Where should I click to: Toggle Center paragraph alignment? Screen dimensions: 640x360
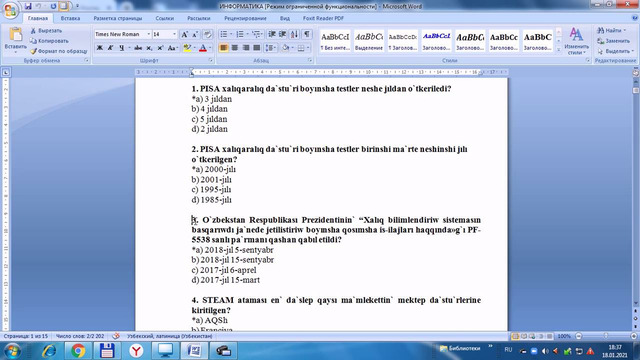coord(234,48)
